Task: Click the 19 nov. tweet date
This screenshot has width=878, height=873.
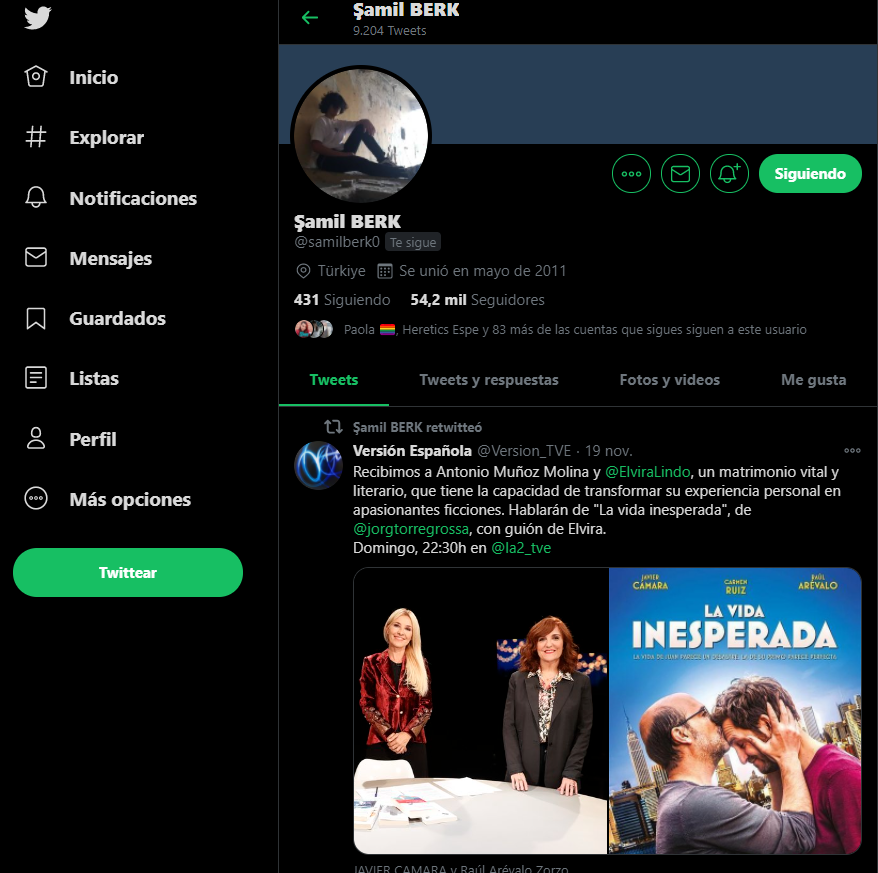Action: pos(608,451)
